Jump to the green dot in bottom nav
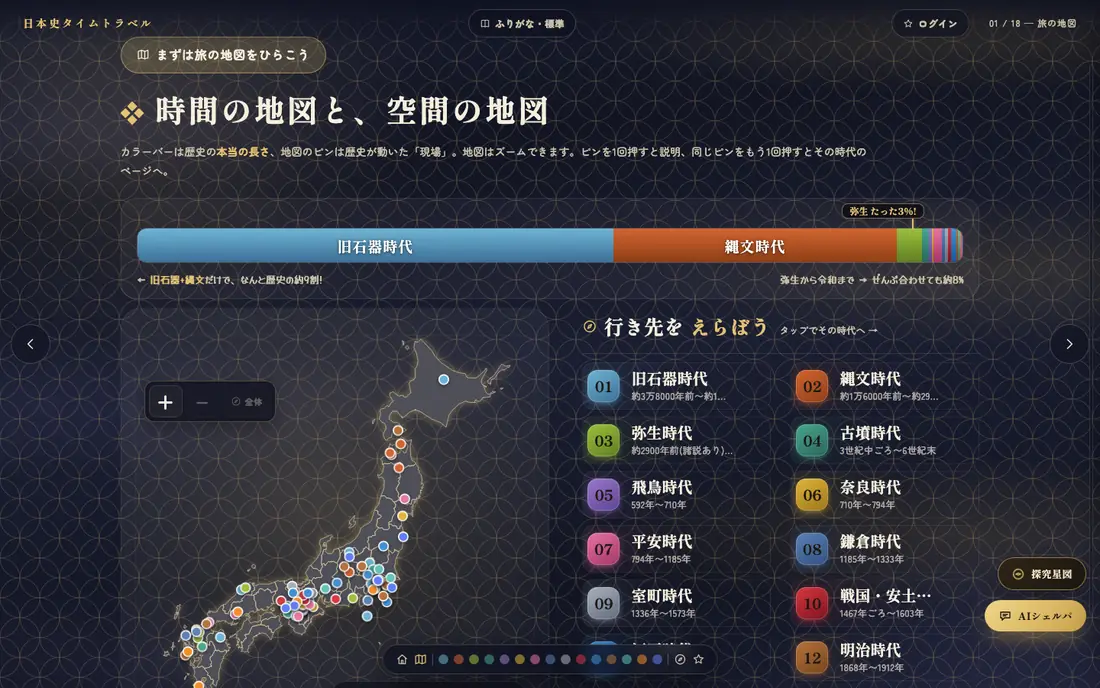 pyautogui.click(x=474, y=659)
